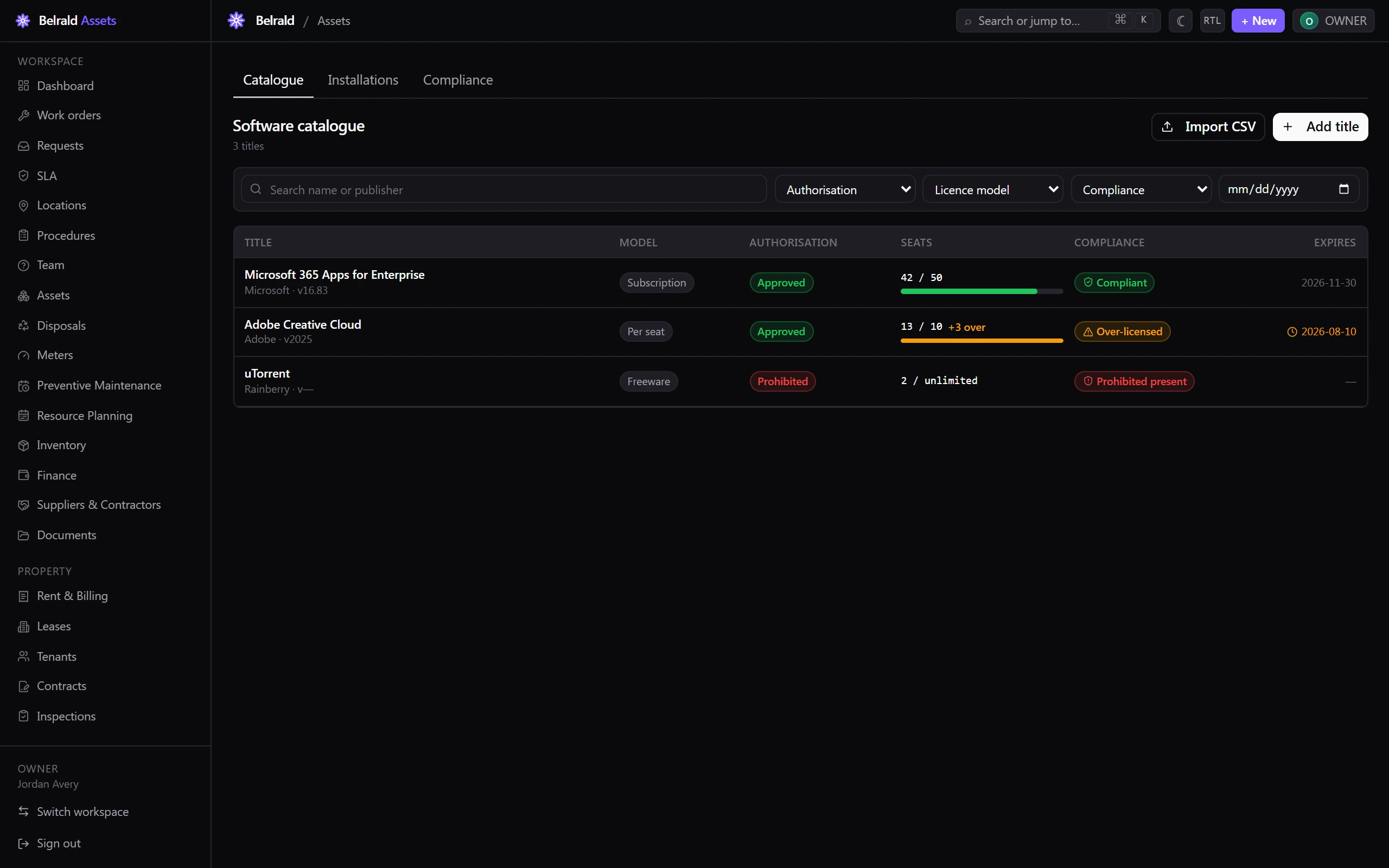Click the header Belrald snowflake logo
Screen dimensions: 1389x868
237,21
